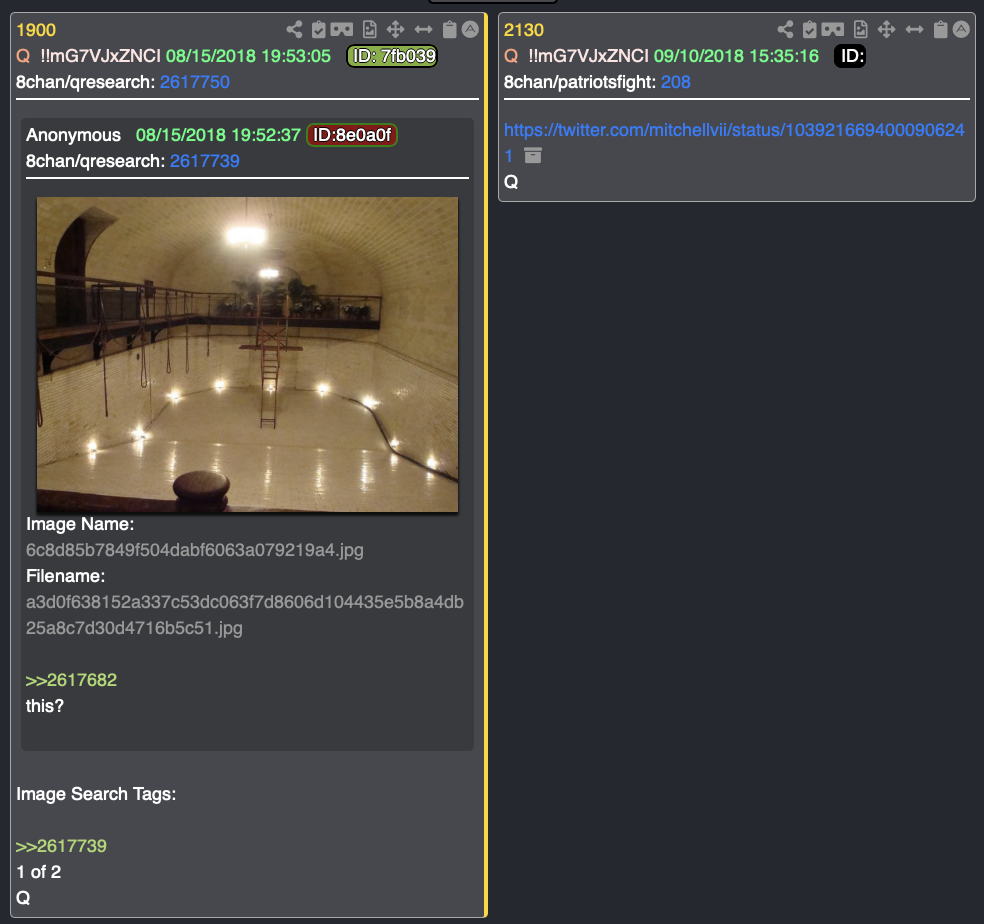Click the VR goggles icon on post 2130

coord(833,30)
